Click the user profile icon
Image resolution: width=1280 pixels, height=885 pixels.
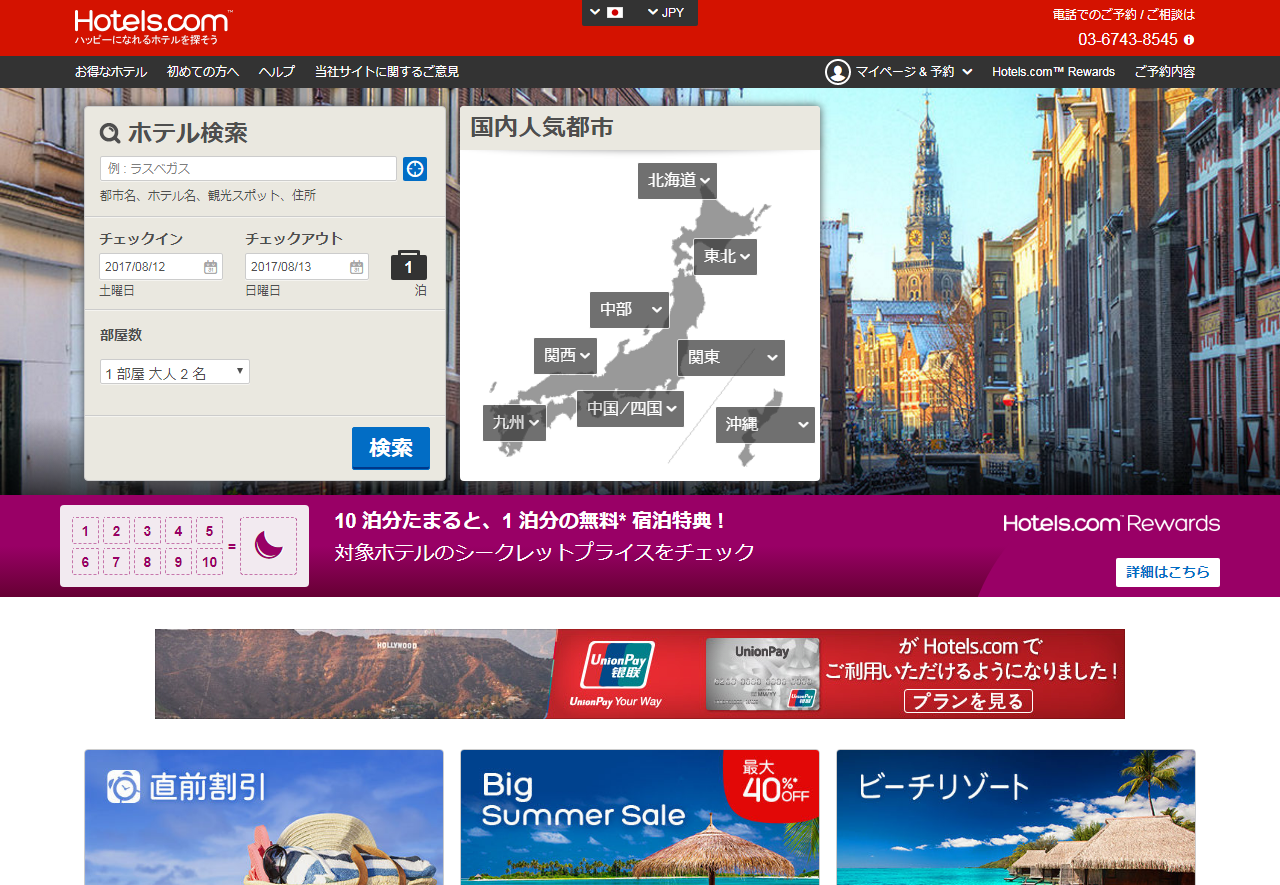tap(838, 72)
